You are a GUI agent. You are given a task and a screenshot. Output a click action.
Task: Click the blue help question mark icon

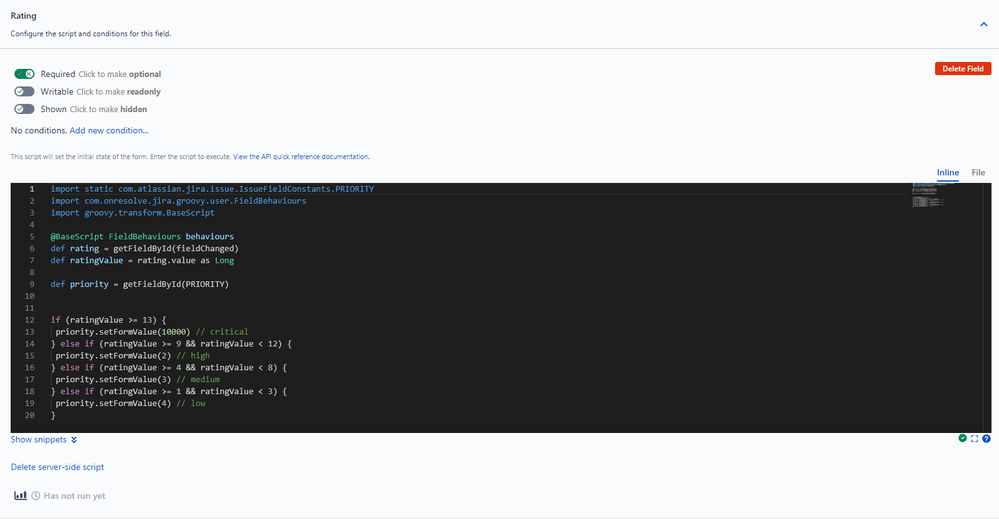tap(986, 438)
